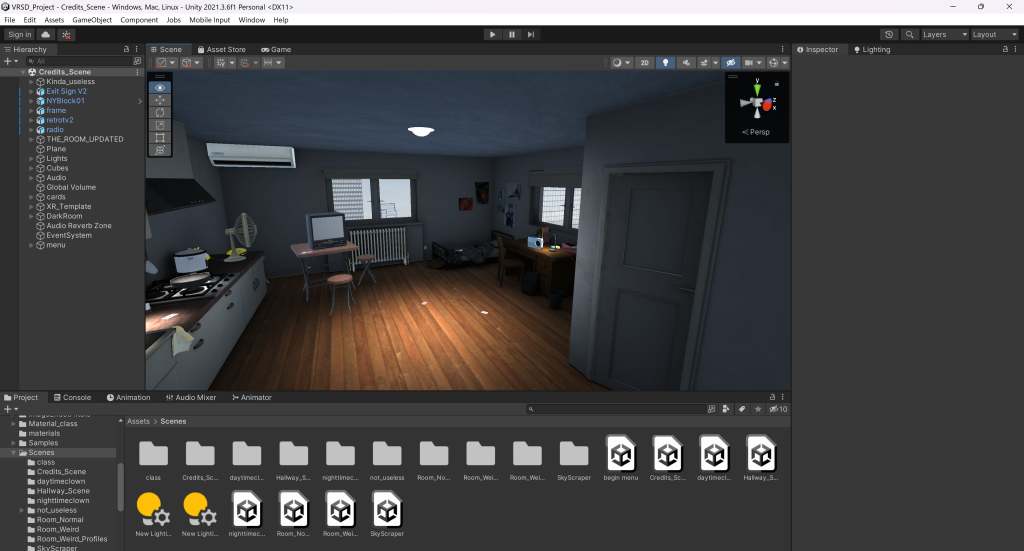This screenshot has height=551, width=1024.
Task: Click the Step frame button
Action: coord(531,35)
